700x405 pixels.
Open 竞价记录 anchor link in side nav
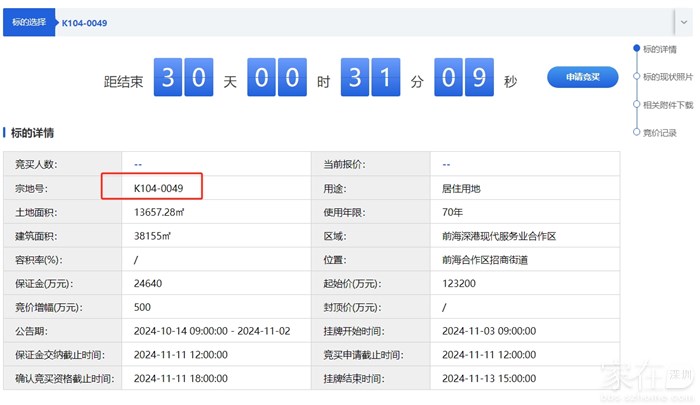(x=659, y=132)
